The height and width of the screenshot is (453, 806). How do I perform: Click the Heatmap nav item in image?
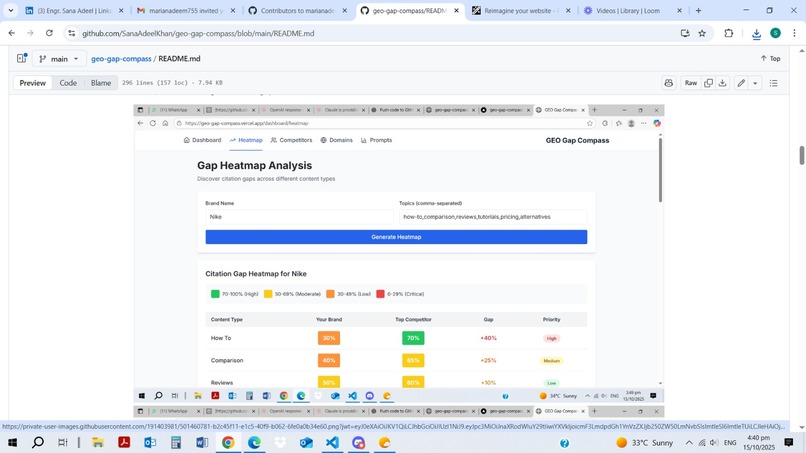(x=246, y=140)
